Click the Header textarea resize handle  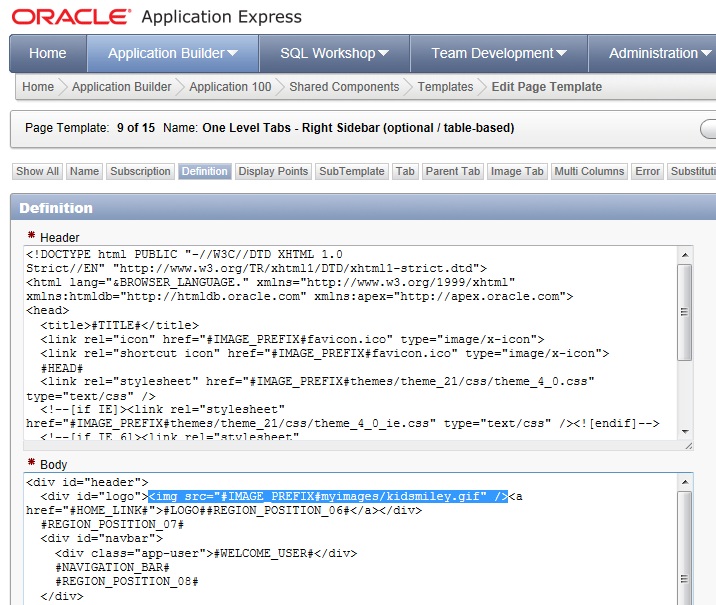click(x=689, y=446)
